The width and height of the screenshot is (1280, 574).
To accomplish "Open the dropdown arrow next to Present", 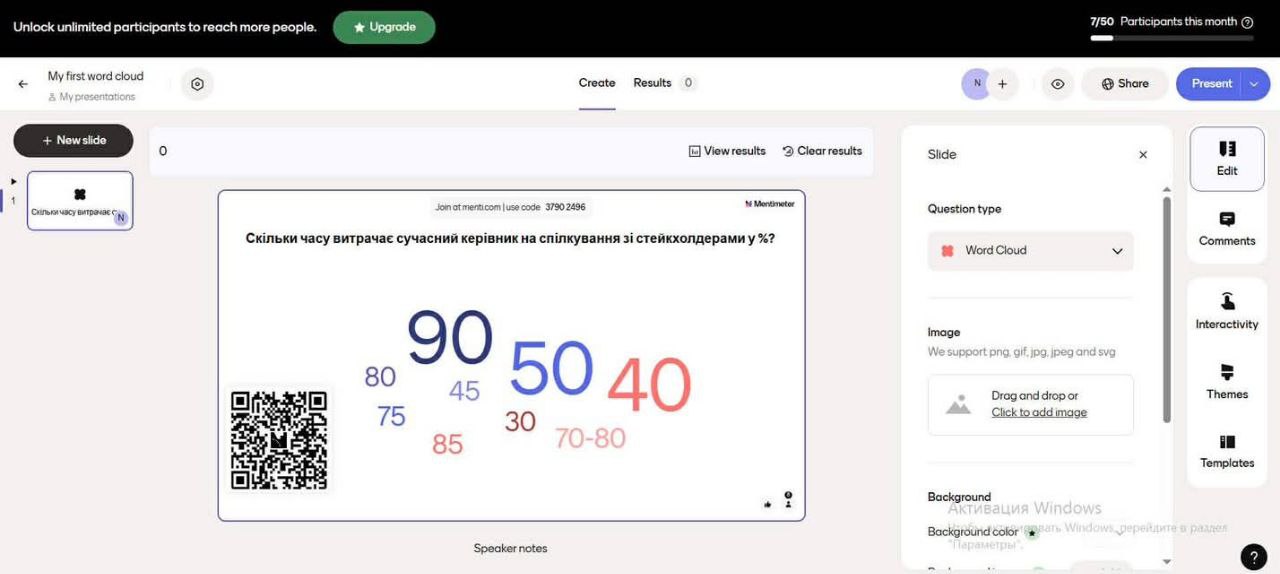I will click(1254, 84).
